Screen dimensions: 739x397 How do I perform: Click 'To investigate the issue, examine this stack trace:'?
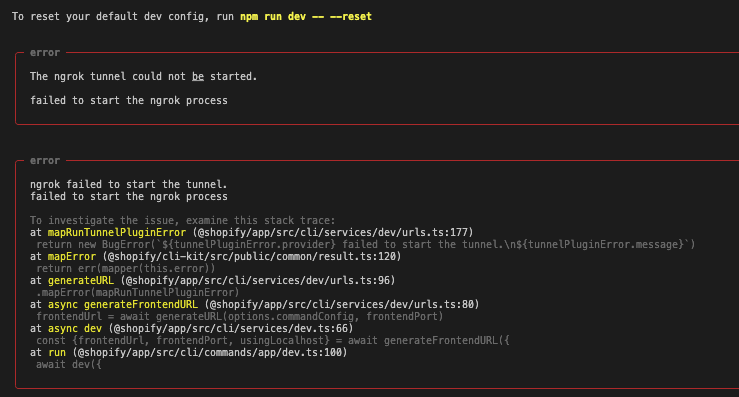point(182,221)
